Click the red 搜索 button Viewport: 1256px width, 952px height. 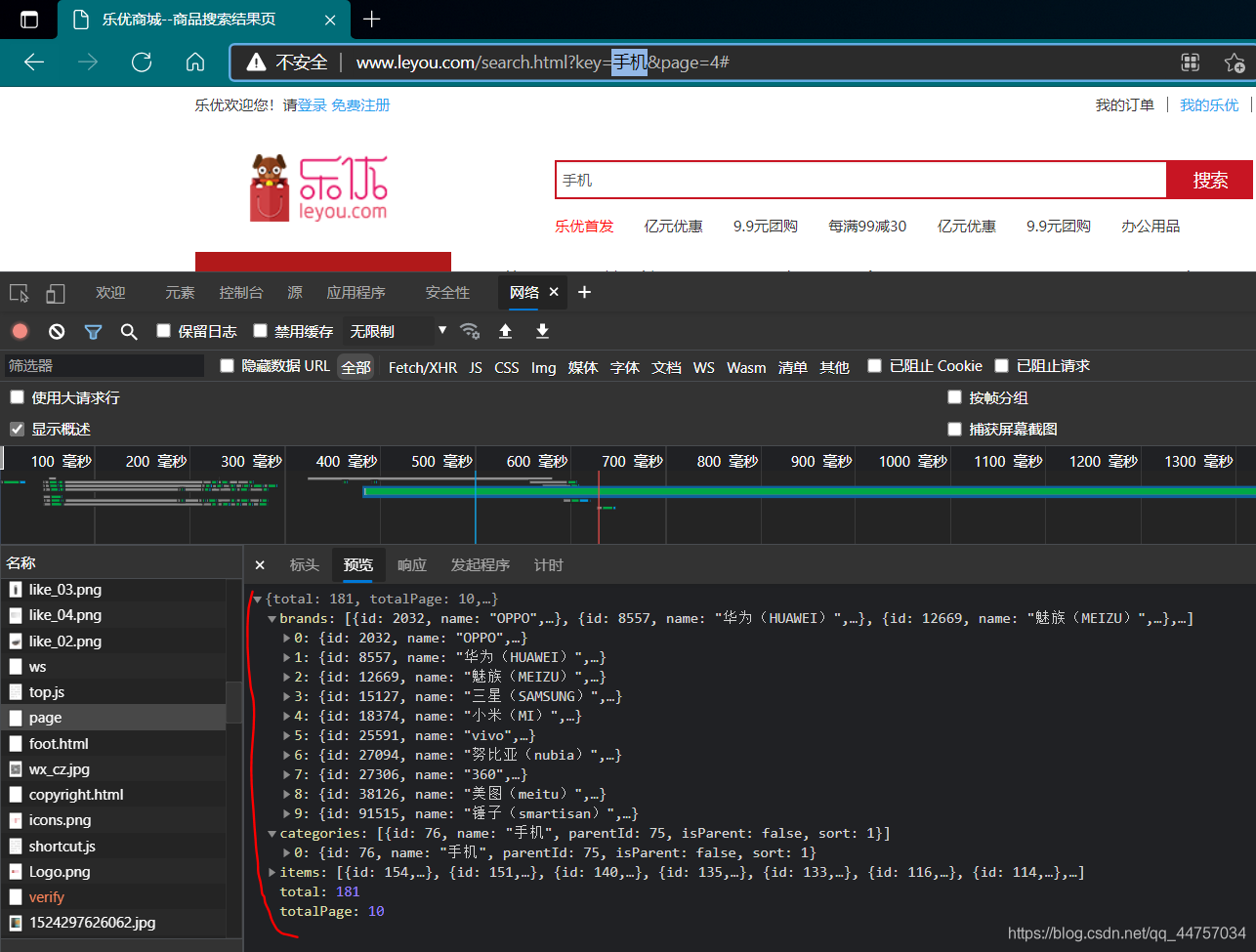pos(1210,181)
